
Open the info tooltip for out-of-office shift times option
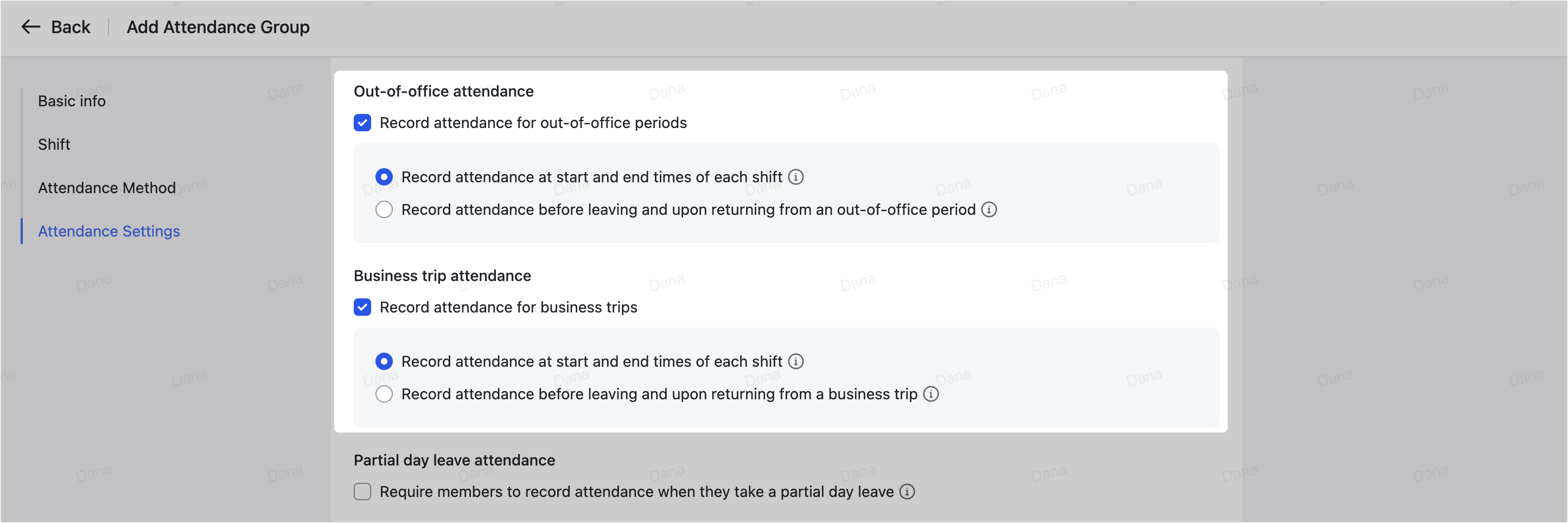point(796,176)
